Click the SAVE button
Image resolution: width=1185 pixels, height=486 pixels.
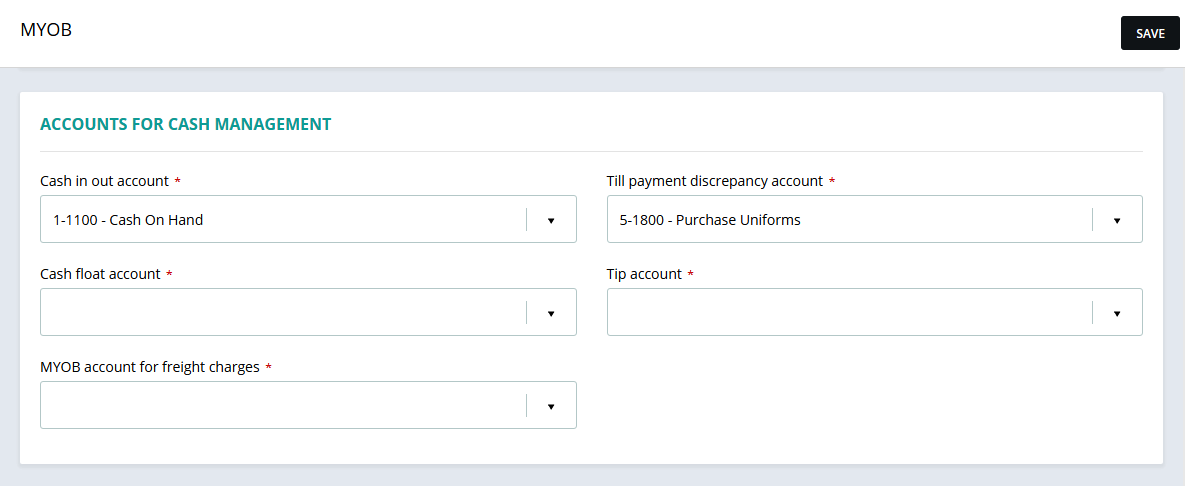1150,33
